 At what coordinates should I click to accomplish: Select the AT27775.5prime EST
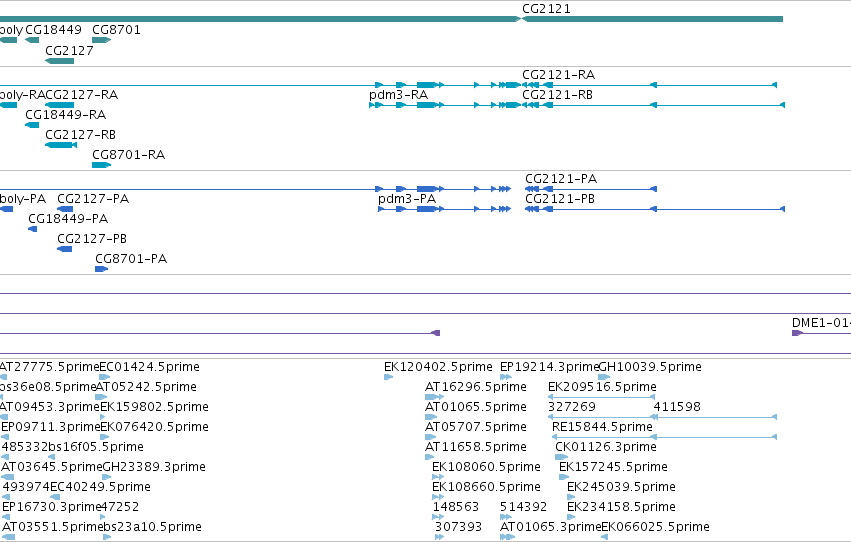pyautogui.click(x=4, y=377)
